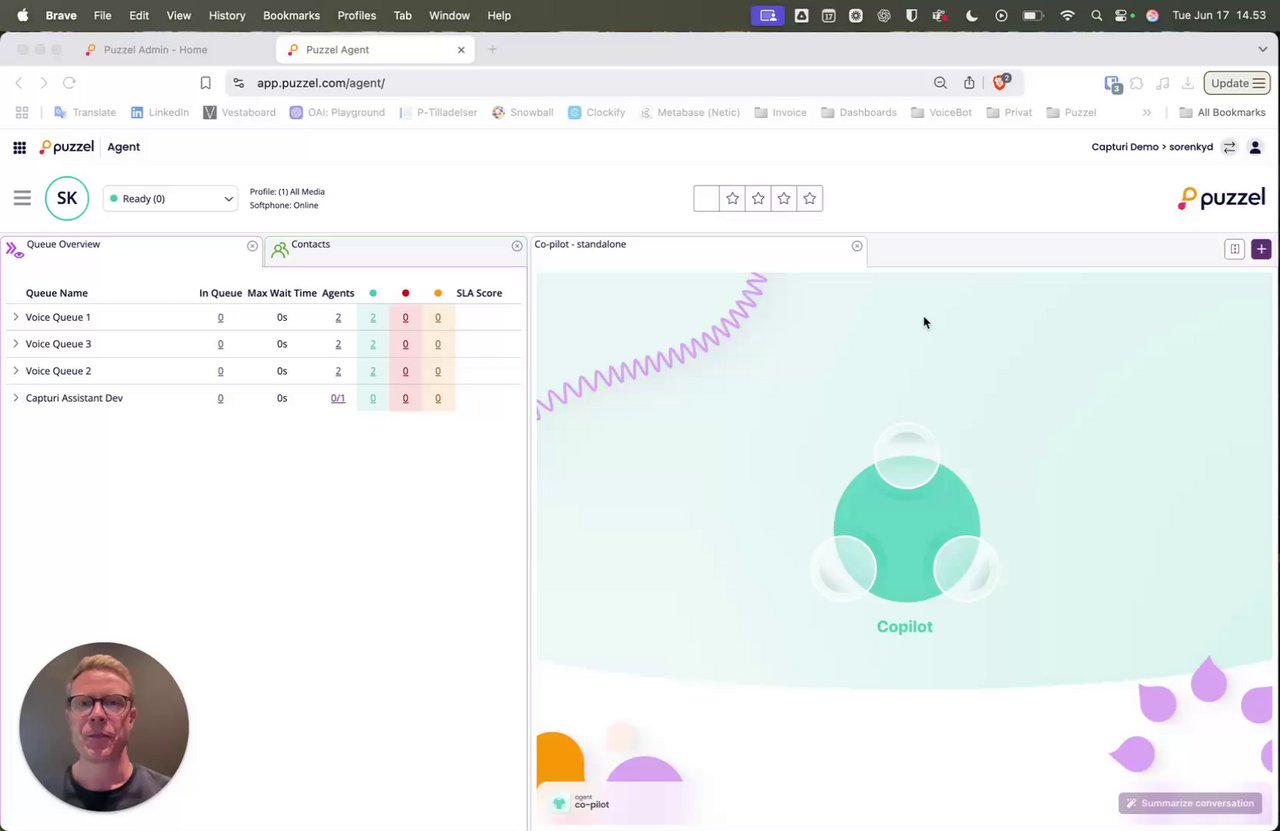This screenshot has height=831, width=1280.
Task: Click the purple add tab plus button
Action: [x=1261, y=249]
